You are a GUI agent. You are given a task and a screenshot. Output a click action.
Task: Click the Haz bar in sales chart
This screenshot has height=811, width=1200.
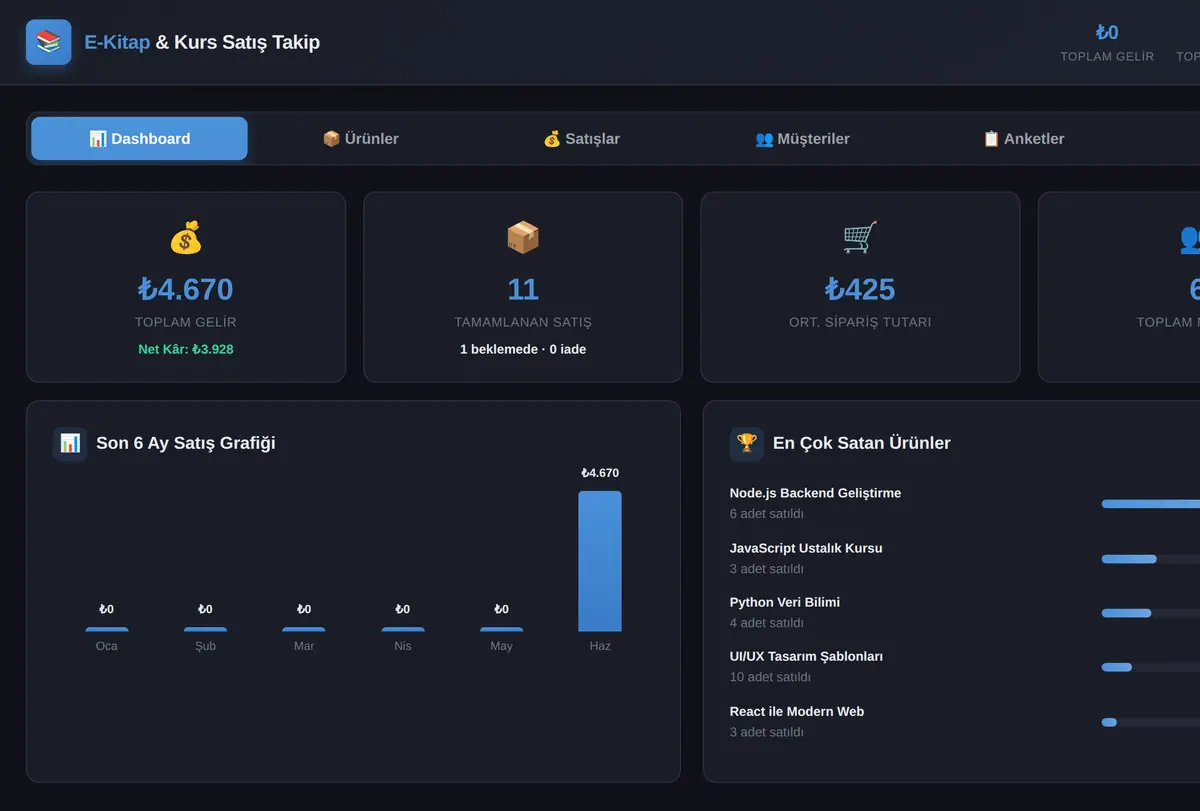[600, 561]
